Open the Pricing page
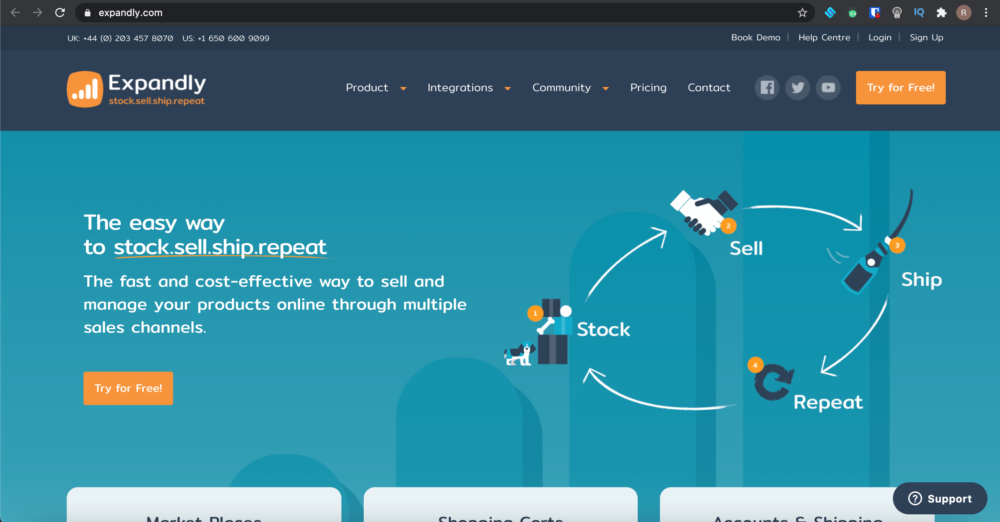 (648, 87)
